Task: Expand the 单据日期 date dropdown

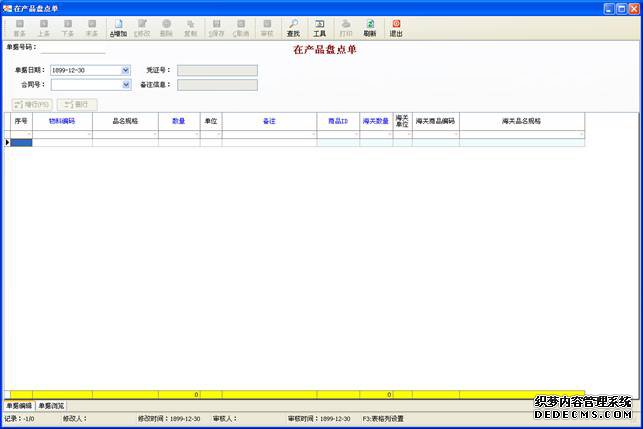Action: coord(126,71)
